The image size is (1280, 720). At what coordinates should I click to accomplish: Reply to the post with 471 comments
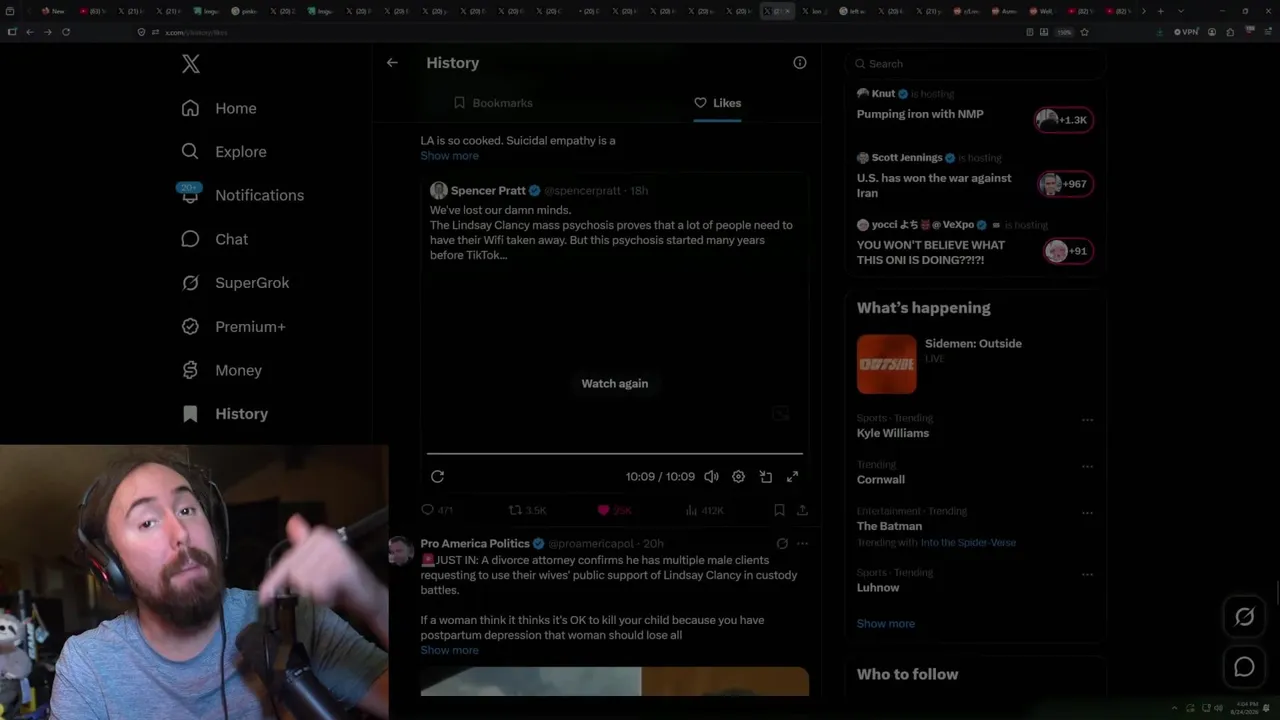(x=437, y=510)
